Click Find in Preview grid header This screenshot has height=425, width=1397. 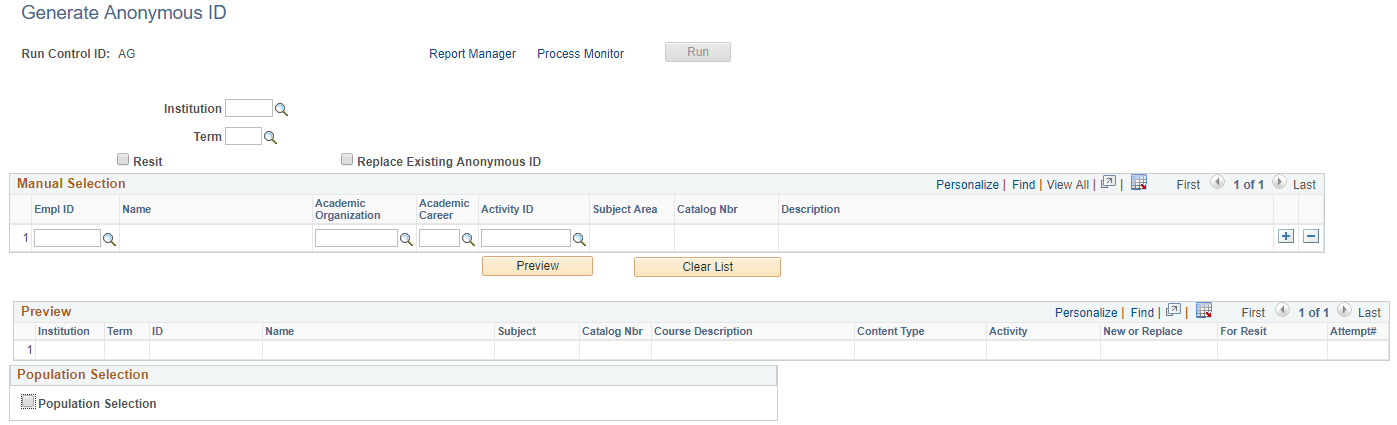pos(1142,313)
